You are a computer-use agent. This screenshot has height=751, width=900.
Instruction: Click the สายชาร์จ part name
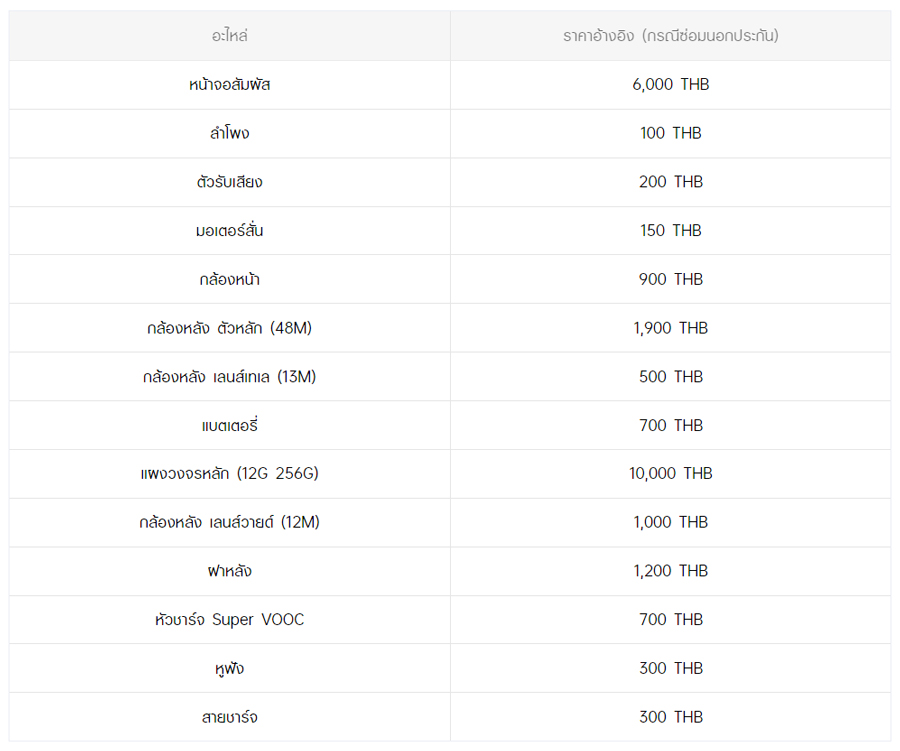229,717
